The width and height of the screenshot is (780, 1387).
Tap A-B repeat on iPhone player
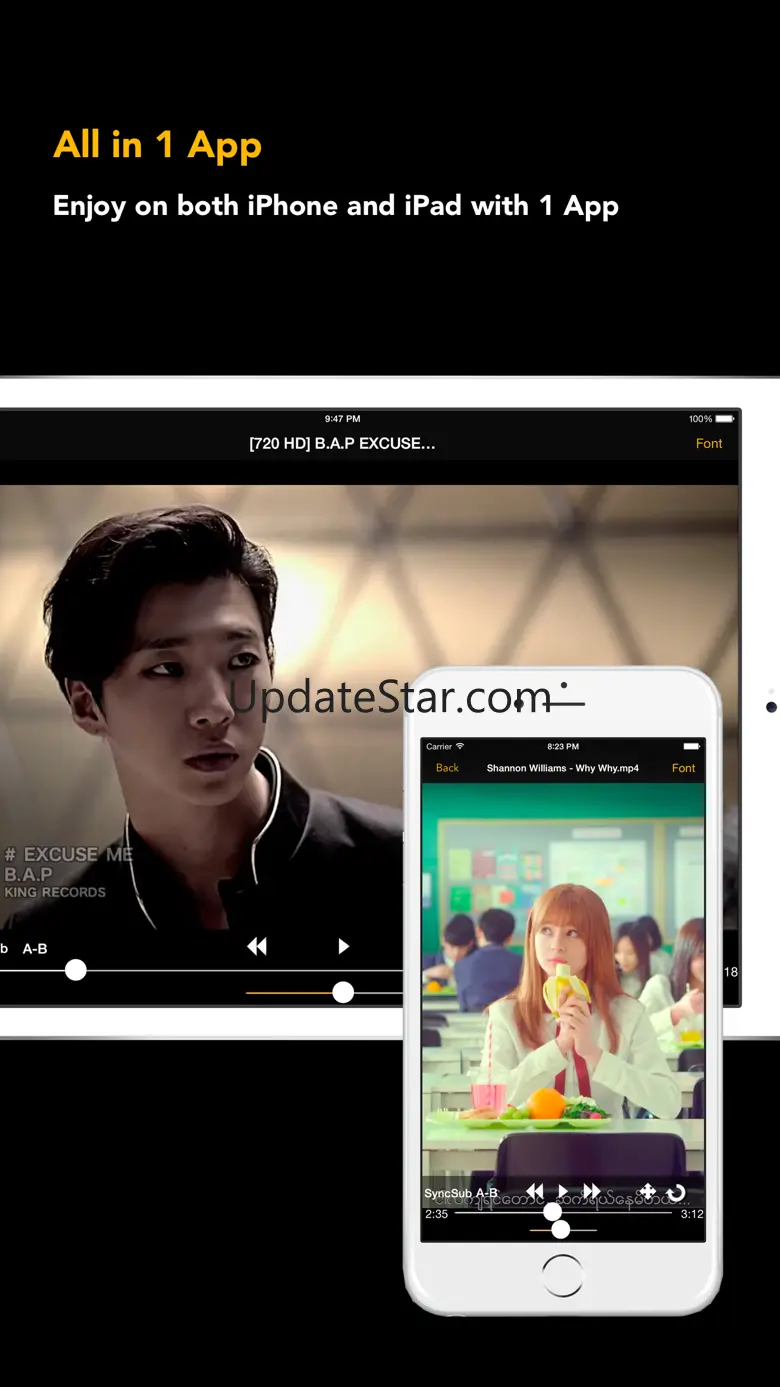click(x=487, y=1193)
